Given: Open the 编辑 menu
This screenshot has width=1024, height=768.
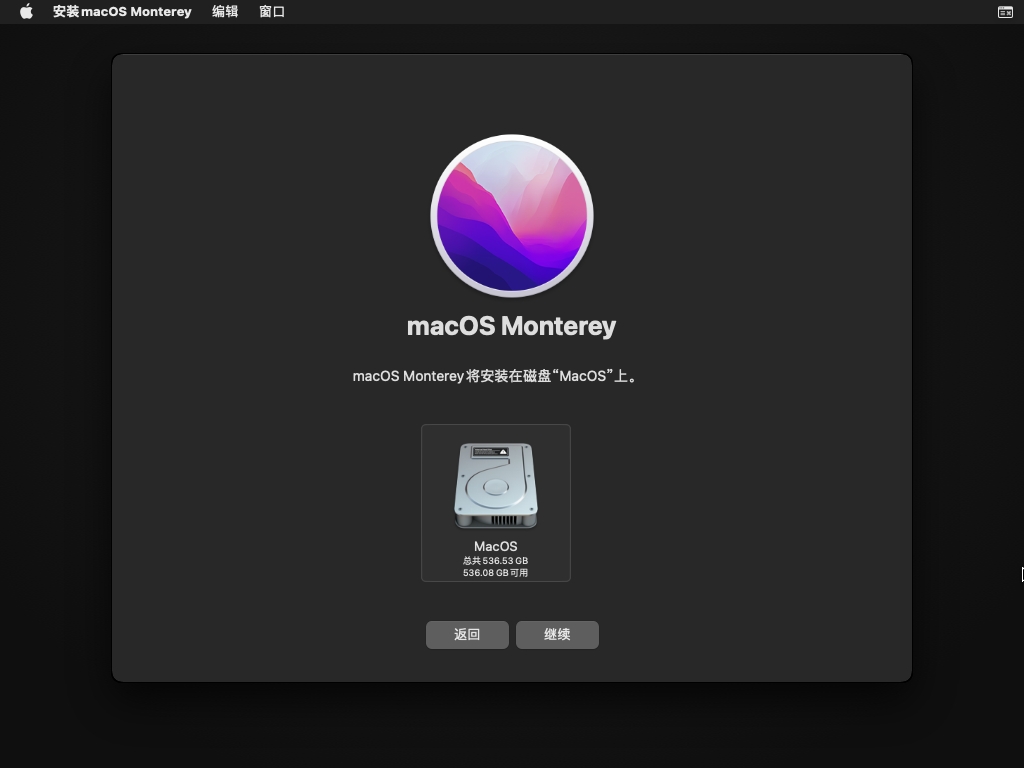Looking at the screenshot, I should 225,12.
